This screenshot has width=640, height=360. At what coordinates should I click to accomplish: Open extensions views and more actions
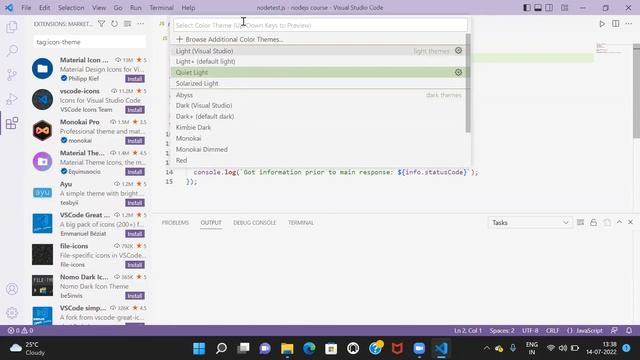click(140, 24)
